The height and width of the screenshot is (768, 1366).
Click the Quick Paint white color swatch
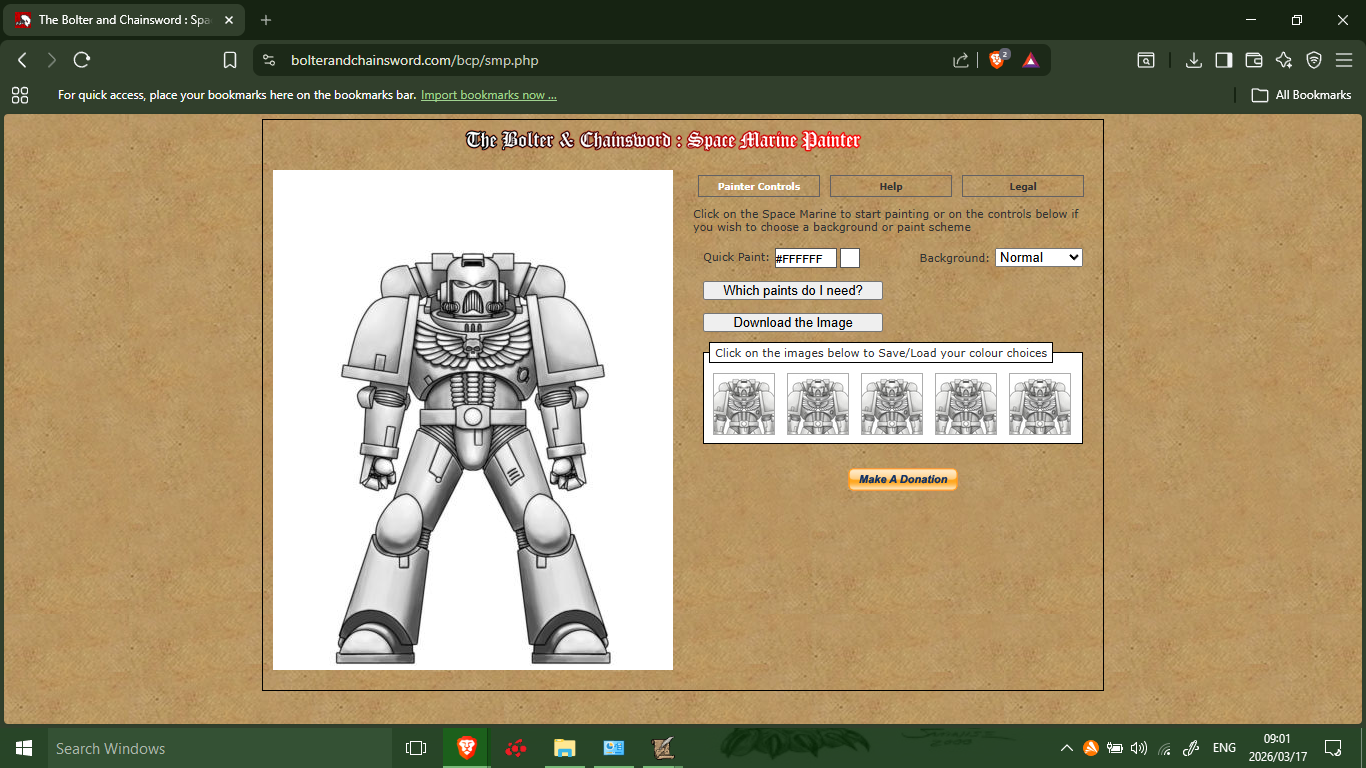(849, 258)
